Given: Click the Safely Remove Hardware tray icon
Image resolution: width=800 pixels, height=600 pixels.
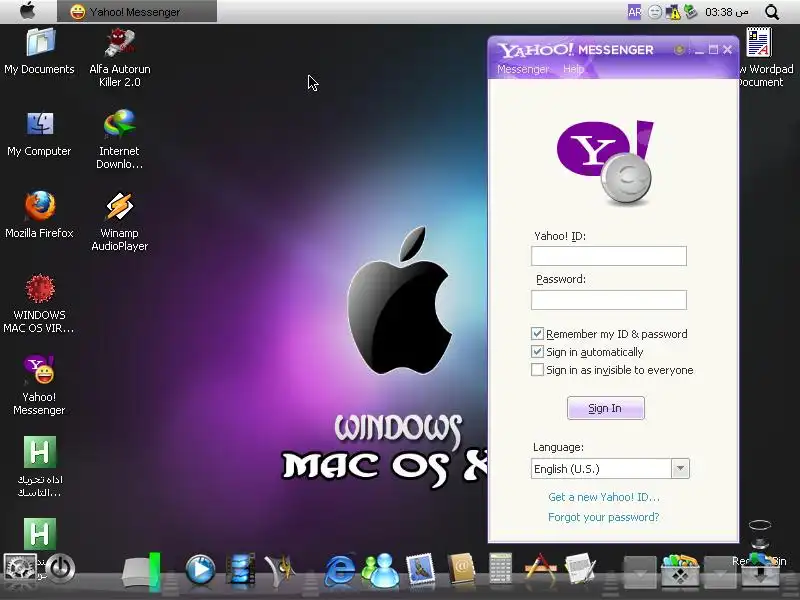Looking at the screenshot, I should (690, 11).
